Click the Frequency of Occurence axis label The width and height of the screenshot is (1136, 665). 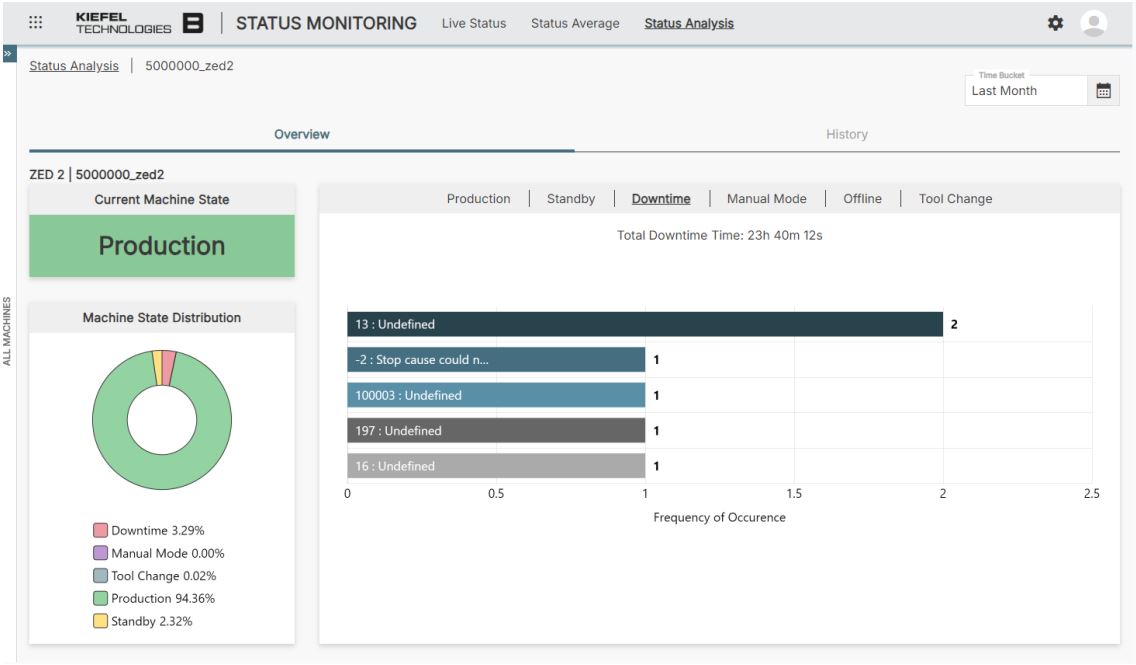pyautogui.click(x=719, y=517)
